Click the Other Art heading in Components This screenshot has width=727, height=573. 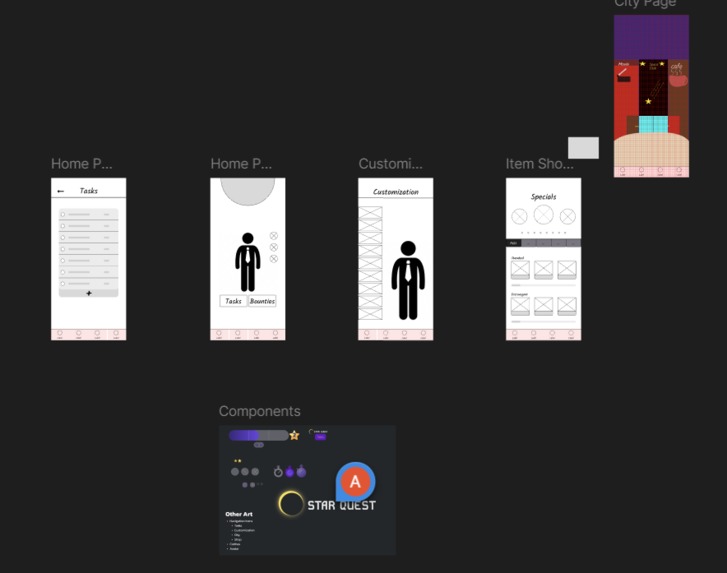[239, 514]
